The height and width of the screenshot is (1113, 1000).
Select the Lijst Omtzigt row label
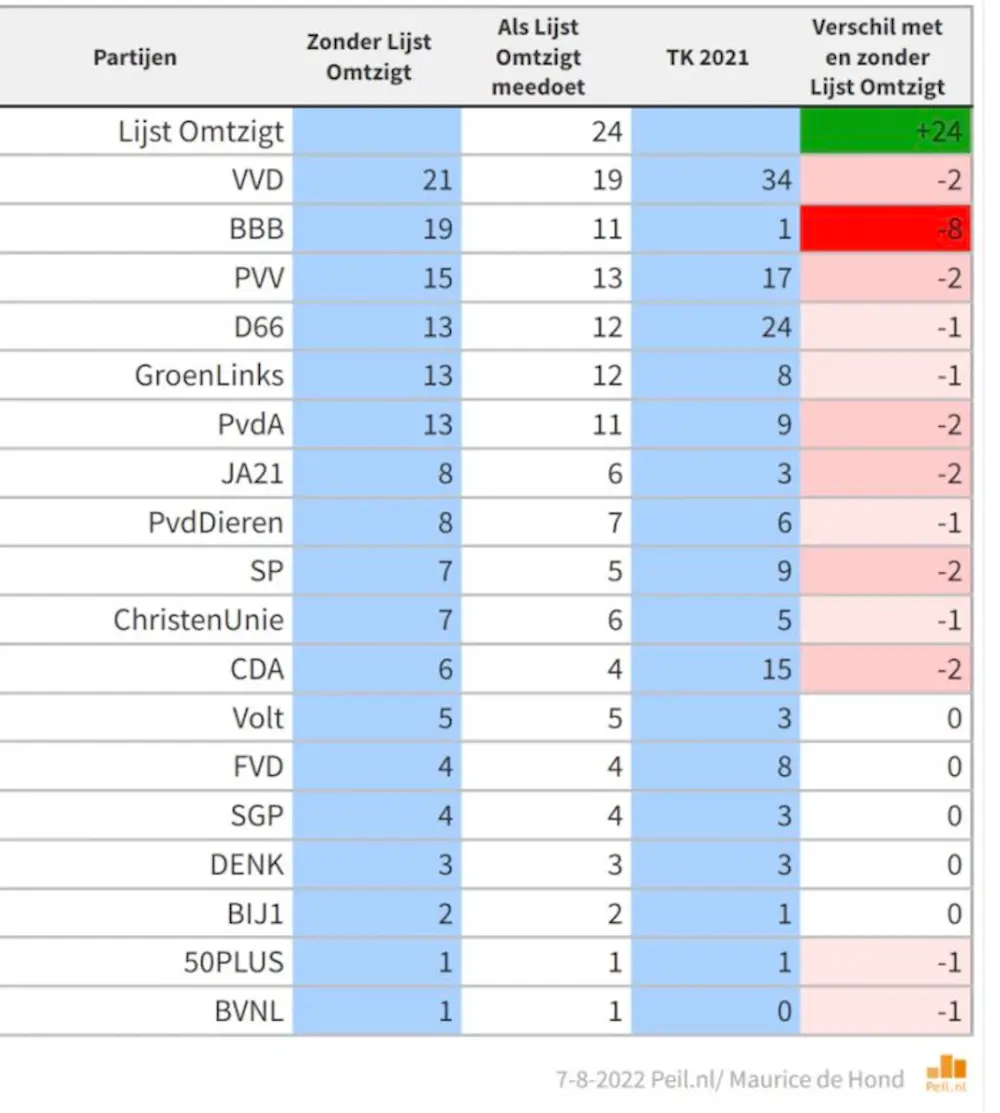(x=201, y=132)
